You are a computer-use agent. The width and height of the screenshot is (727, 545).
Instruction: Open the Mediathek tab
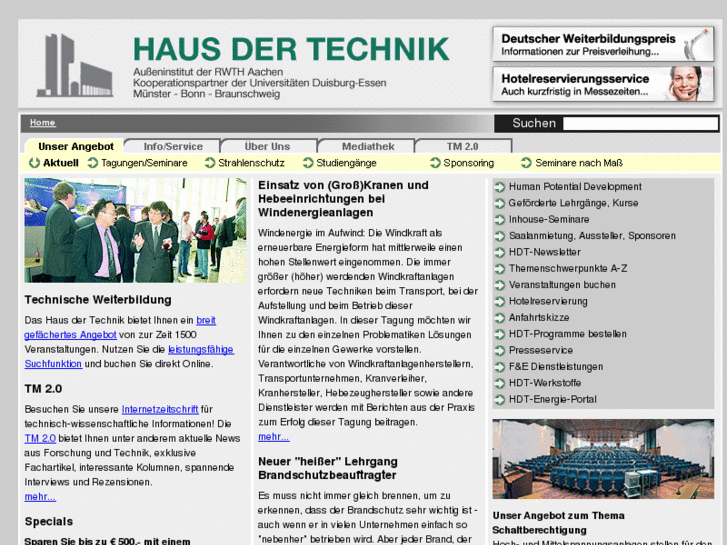pyautogui.click(x=368, y=147)
